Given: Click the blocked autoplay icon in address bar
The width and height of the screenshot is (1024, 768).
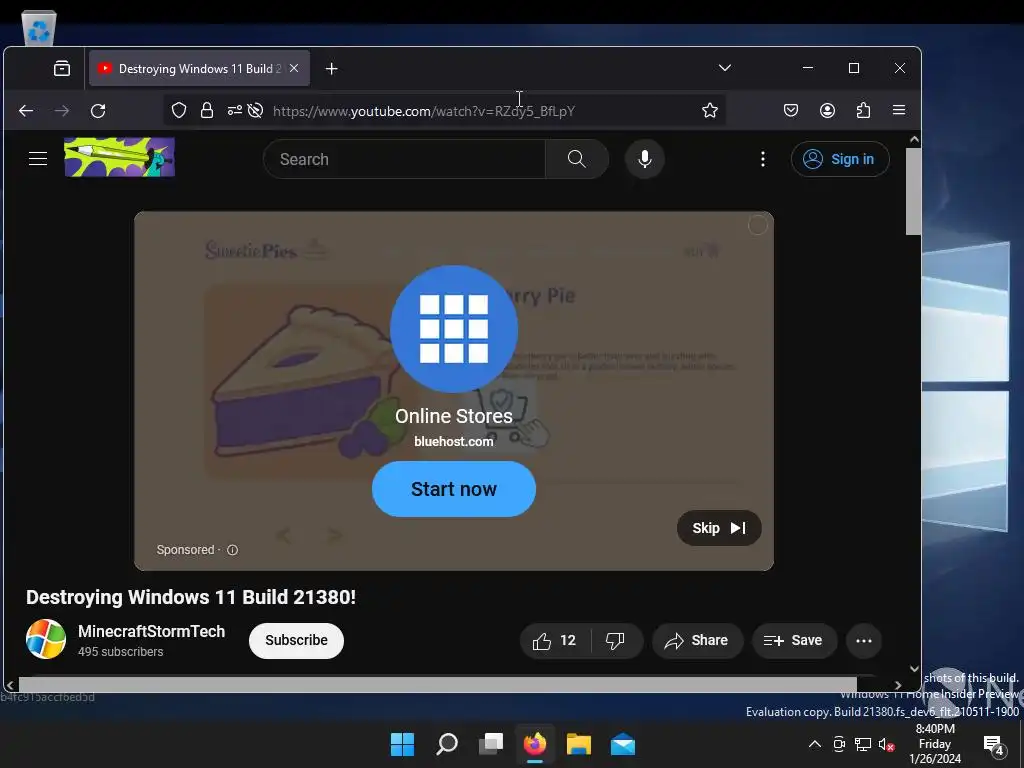Looking at the screenshot, I should 256,110.
